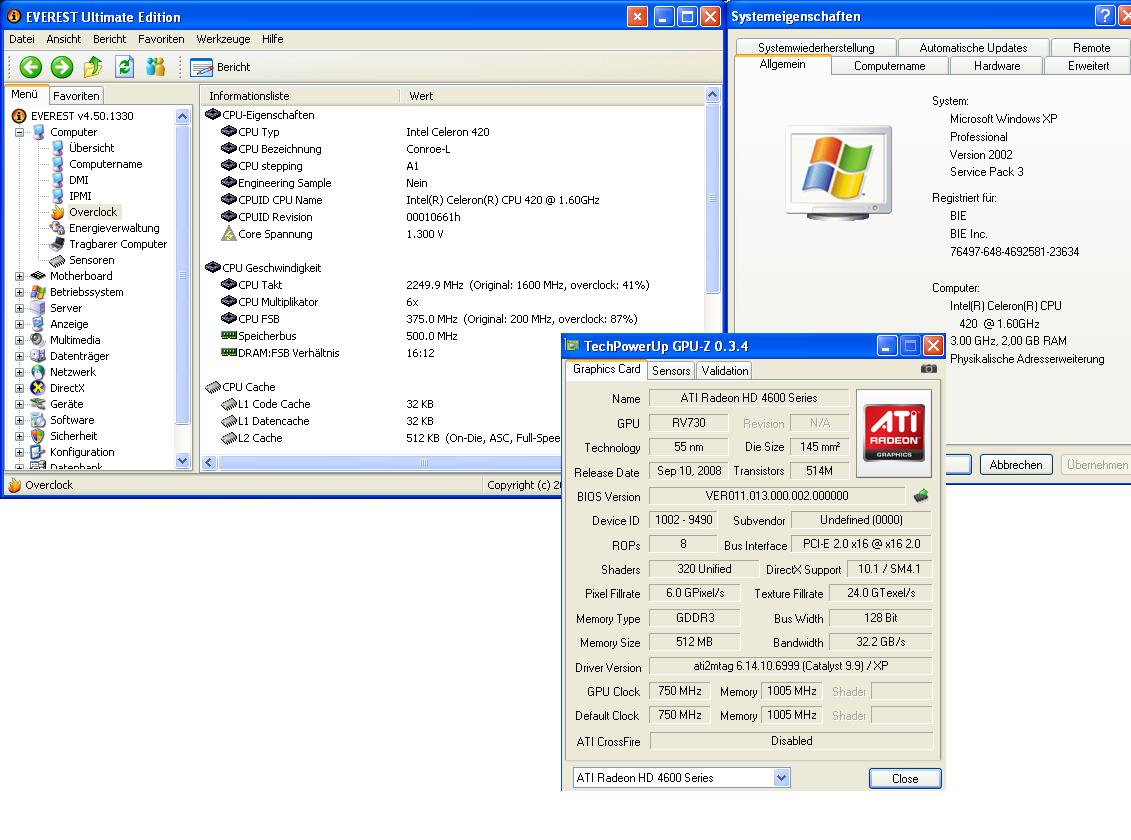This screenshot has width=1131, height=840.
Task: Click the Windows XP logo monitor image
Action: coord(838,172)
